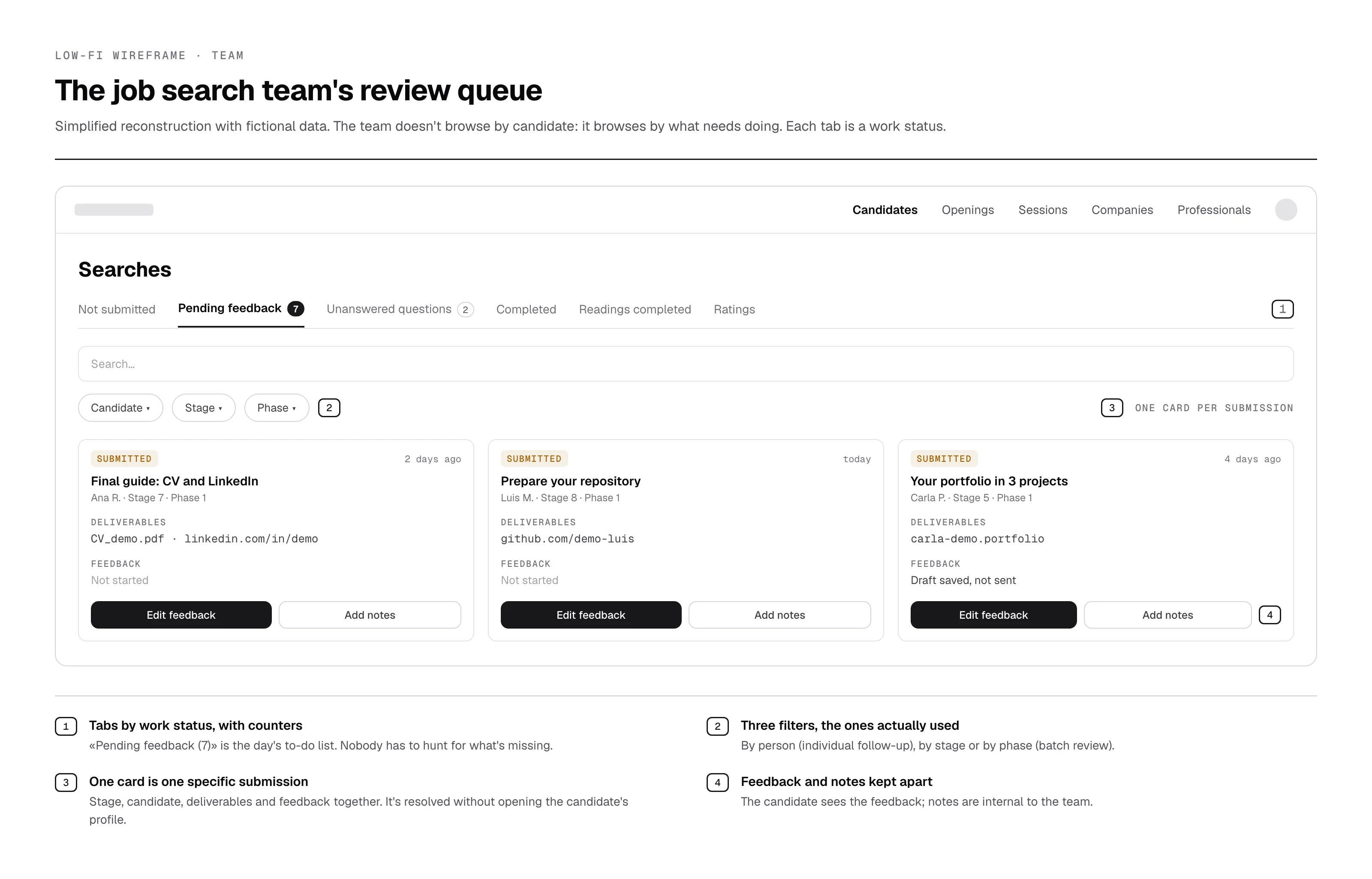
Task: Click the Draft saved, not sent status
Action: tap(963, 580)
